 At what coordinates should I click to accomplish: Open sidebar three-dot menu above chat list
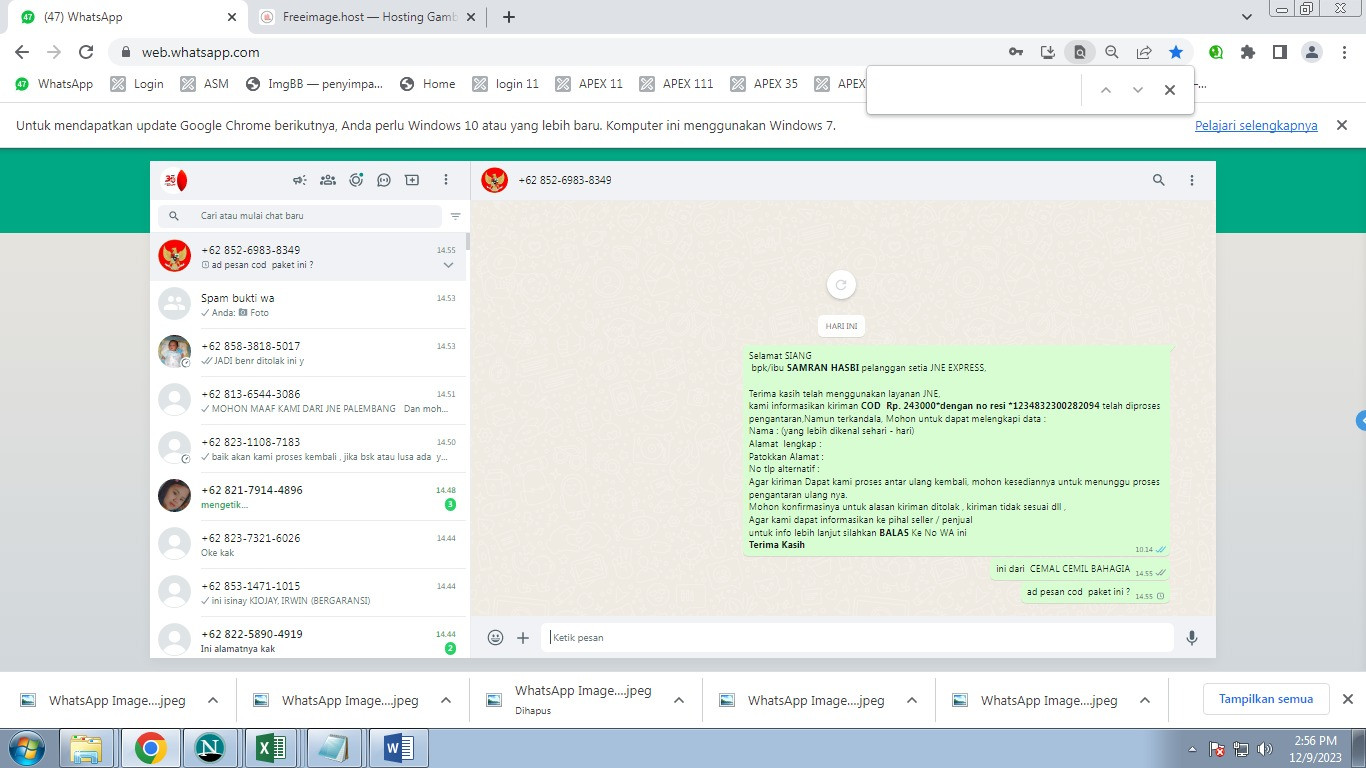tap(446, 180)
